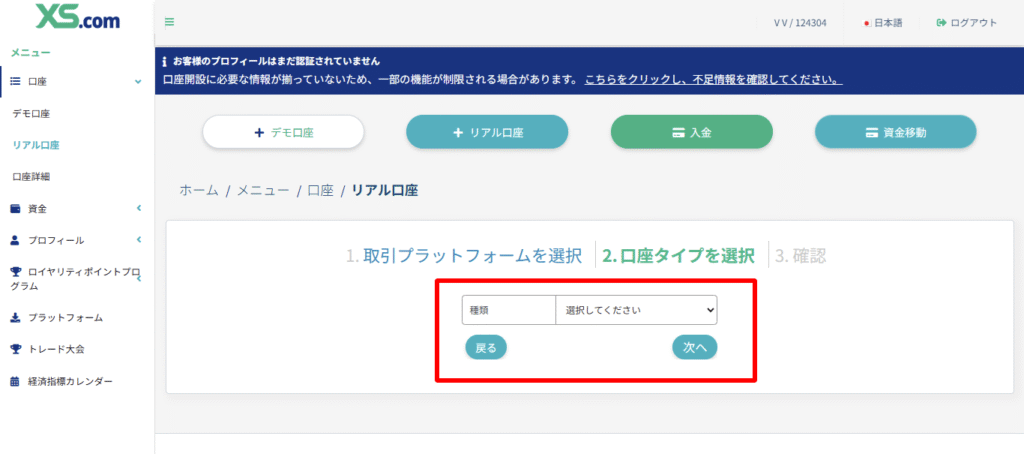This screenshot has width=1024, height=454.
Task: Open the 経済指標カレンダー menu item
Action: click(71, 381)
